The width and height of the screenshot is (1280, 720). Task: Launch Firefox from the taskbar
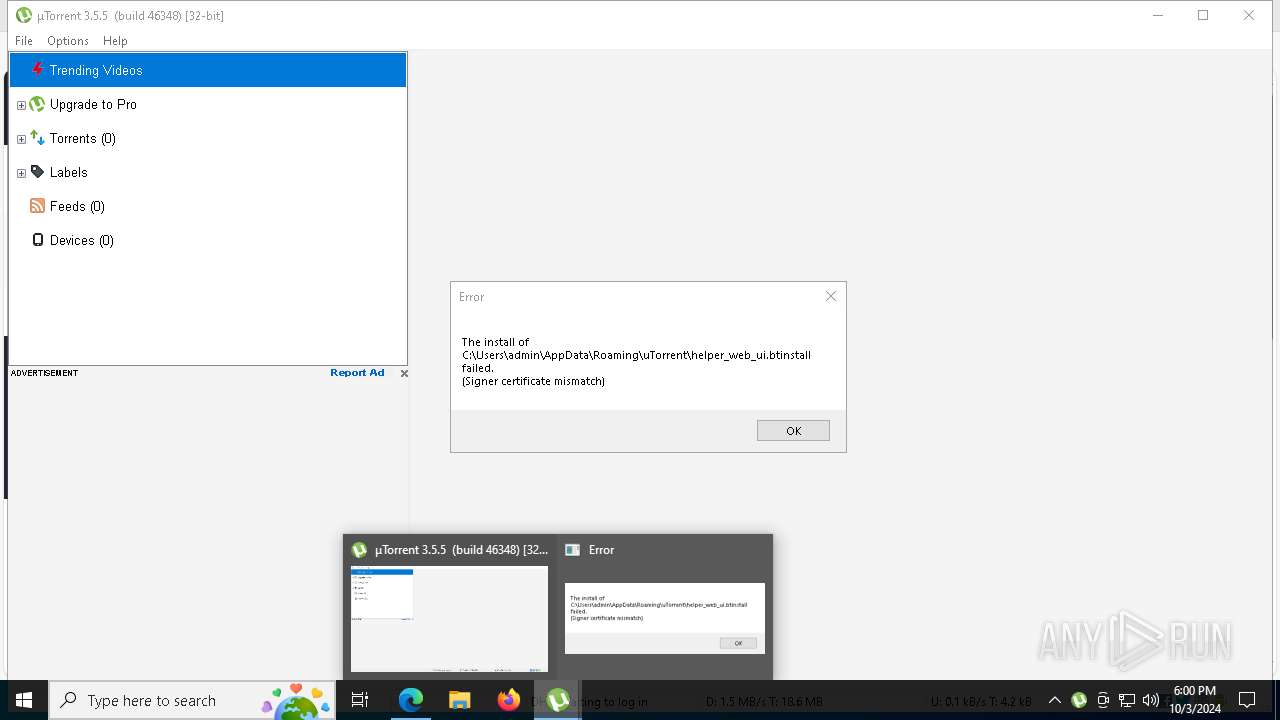point(509,700)
